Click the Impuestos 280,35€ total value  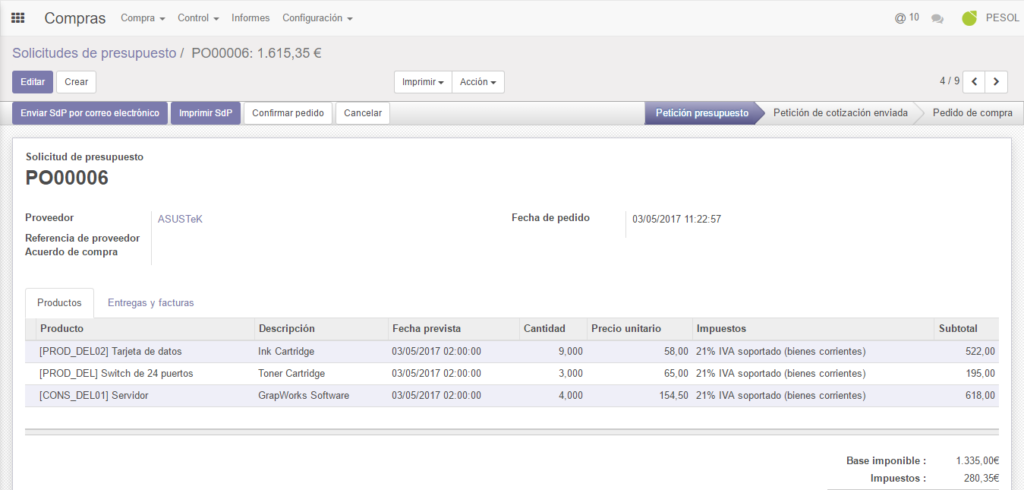click(x=982, y=479)
